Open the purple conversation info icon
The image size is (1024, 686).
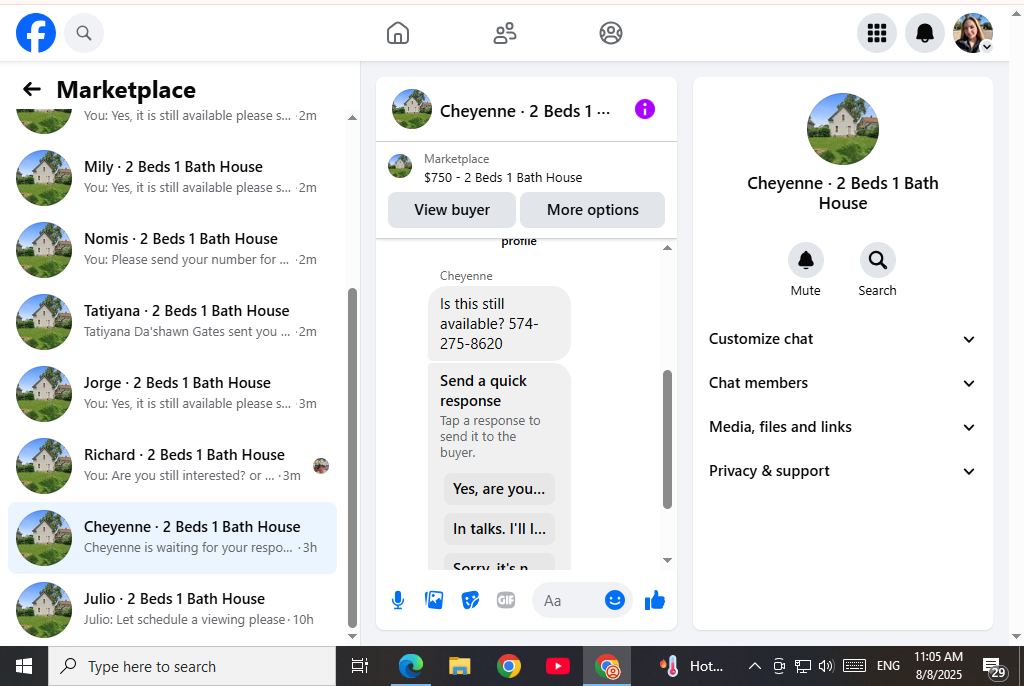pyautogui.click(x=645, y=109)
